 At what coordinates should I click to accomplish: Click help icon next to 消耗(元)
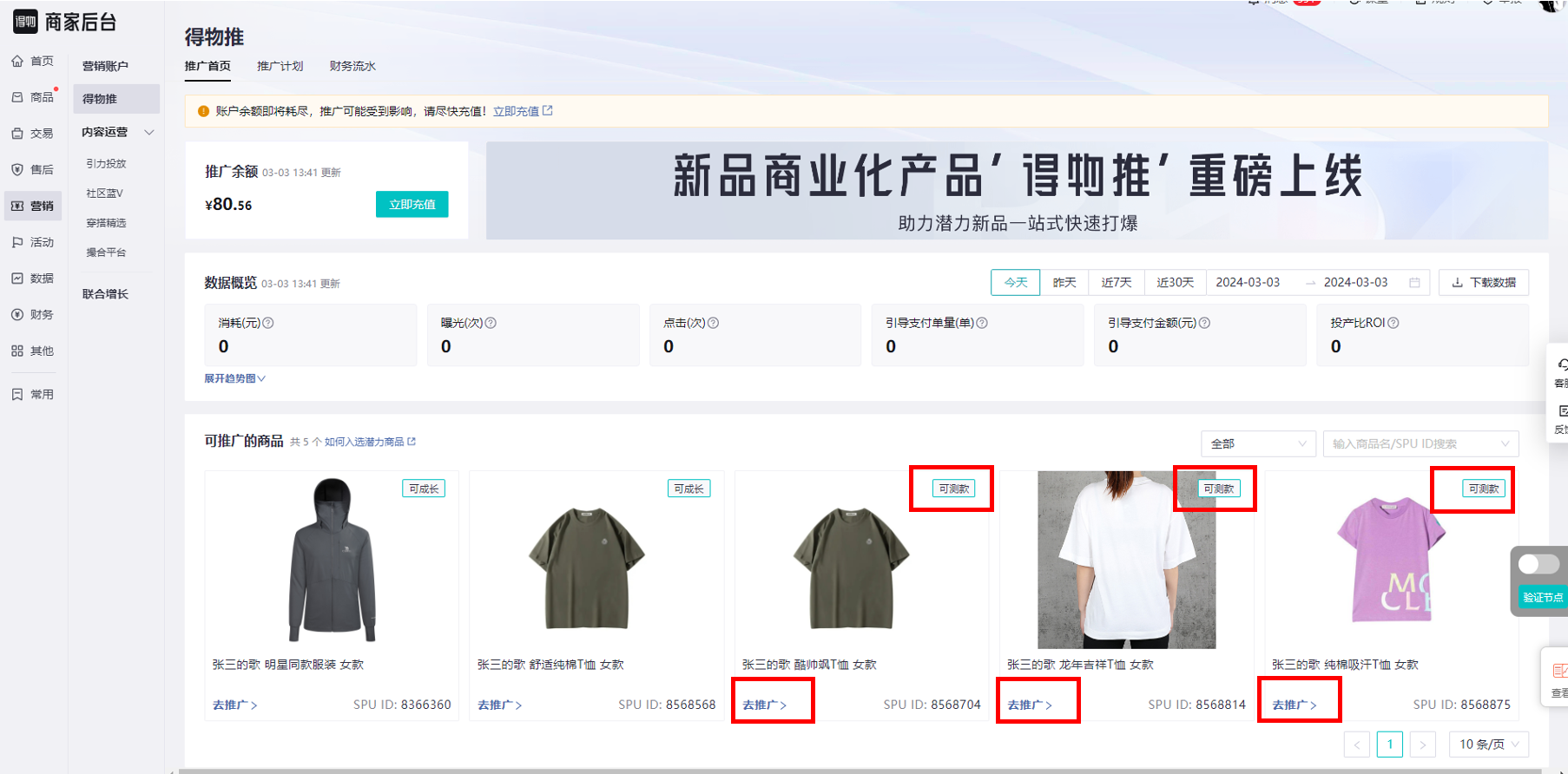click(x=268, y=323)
